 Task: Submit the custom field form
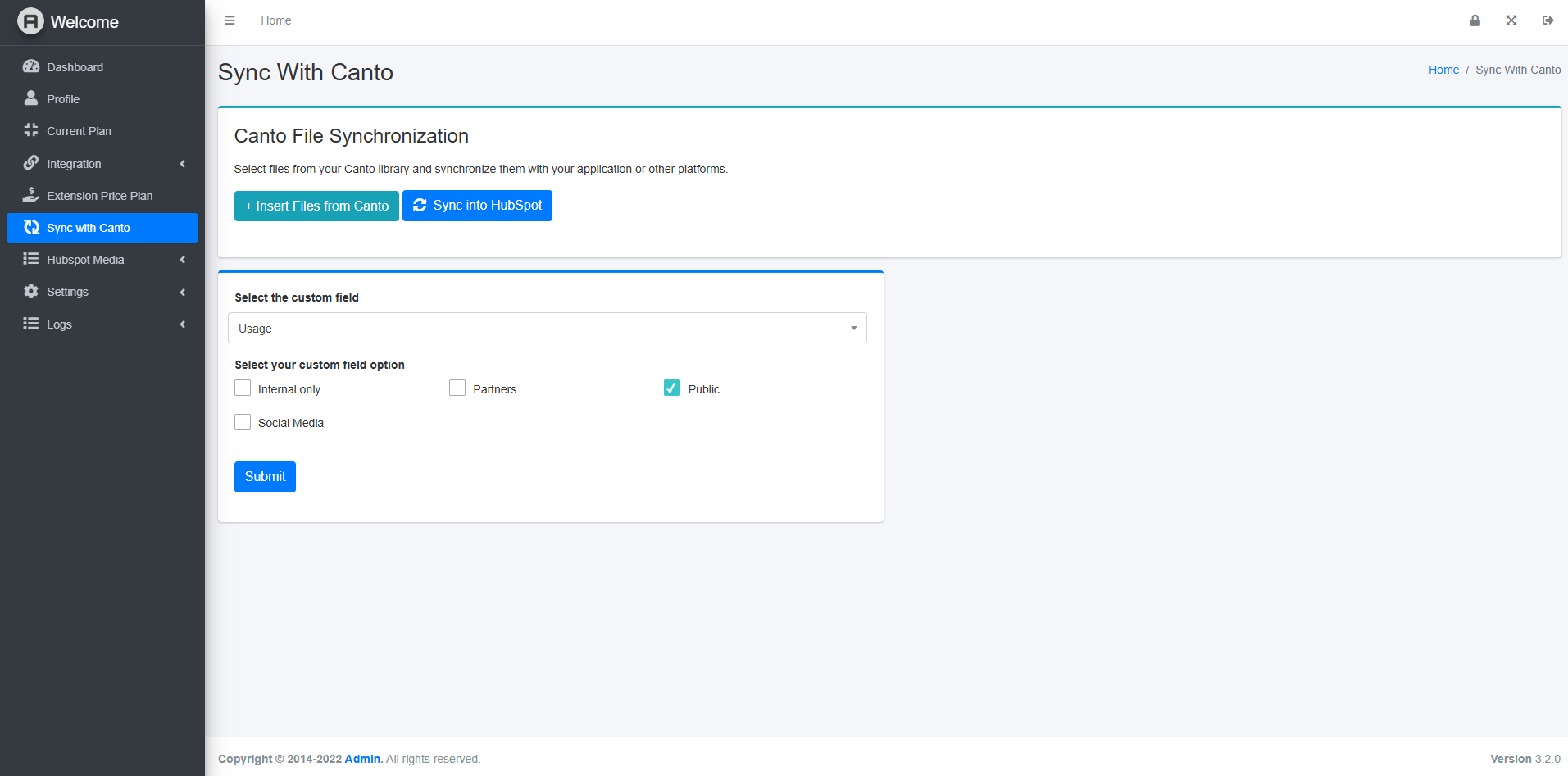265,477
